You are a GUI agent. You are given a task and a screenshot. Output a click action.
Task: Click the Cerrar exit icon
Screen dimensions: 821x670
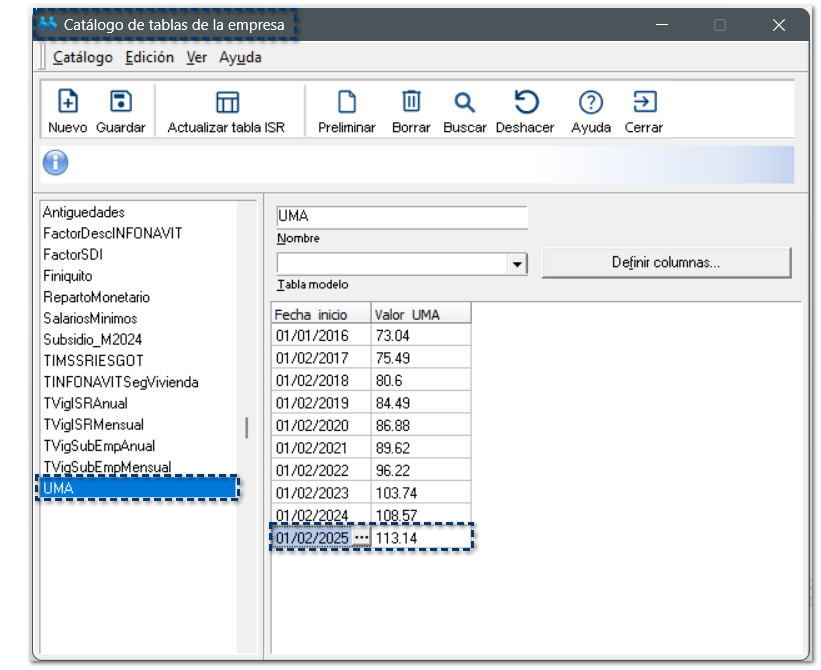point(644,102)
